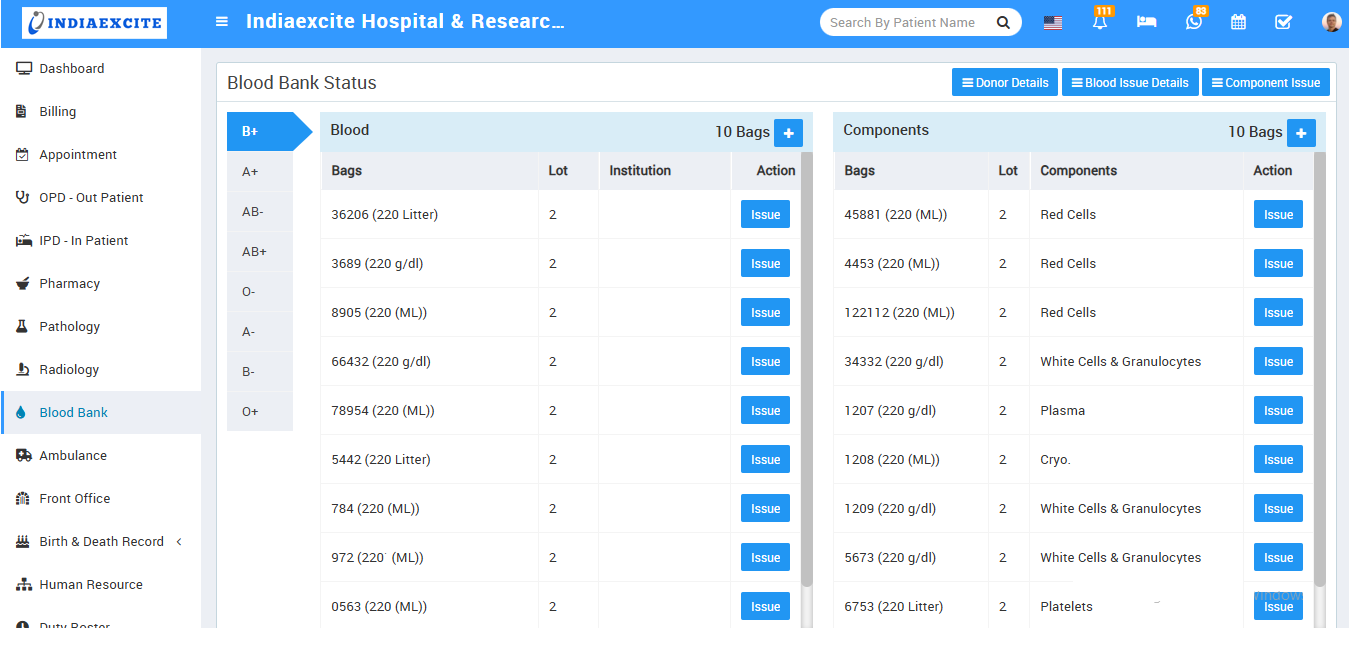Open Blood Issue Details
Viewport: 1351px width, 654px height.
1129,83
